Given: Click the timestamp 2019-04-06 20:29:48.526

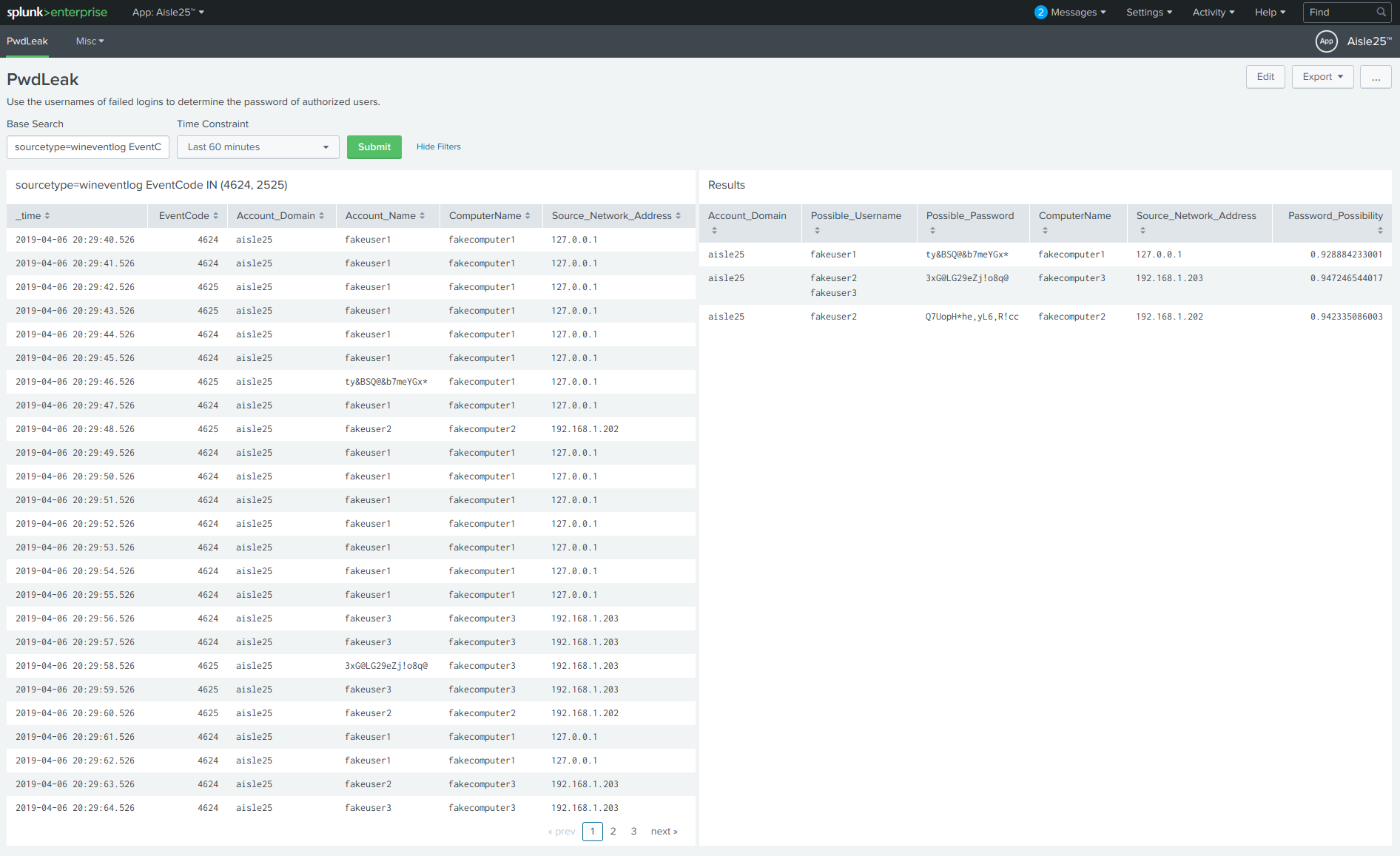Looking at the screenshot, I should (x=75, y=429).
